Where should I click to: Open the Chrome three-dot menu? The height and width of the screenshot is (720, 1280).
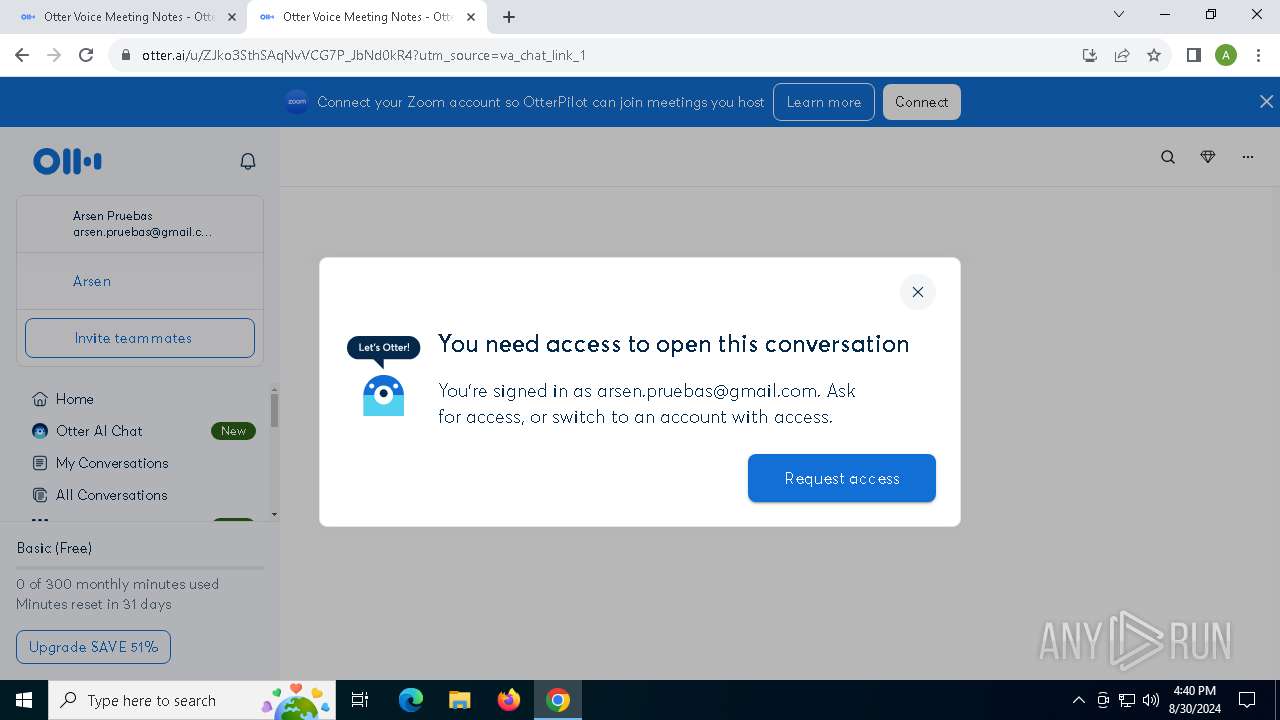[1258, 55]
